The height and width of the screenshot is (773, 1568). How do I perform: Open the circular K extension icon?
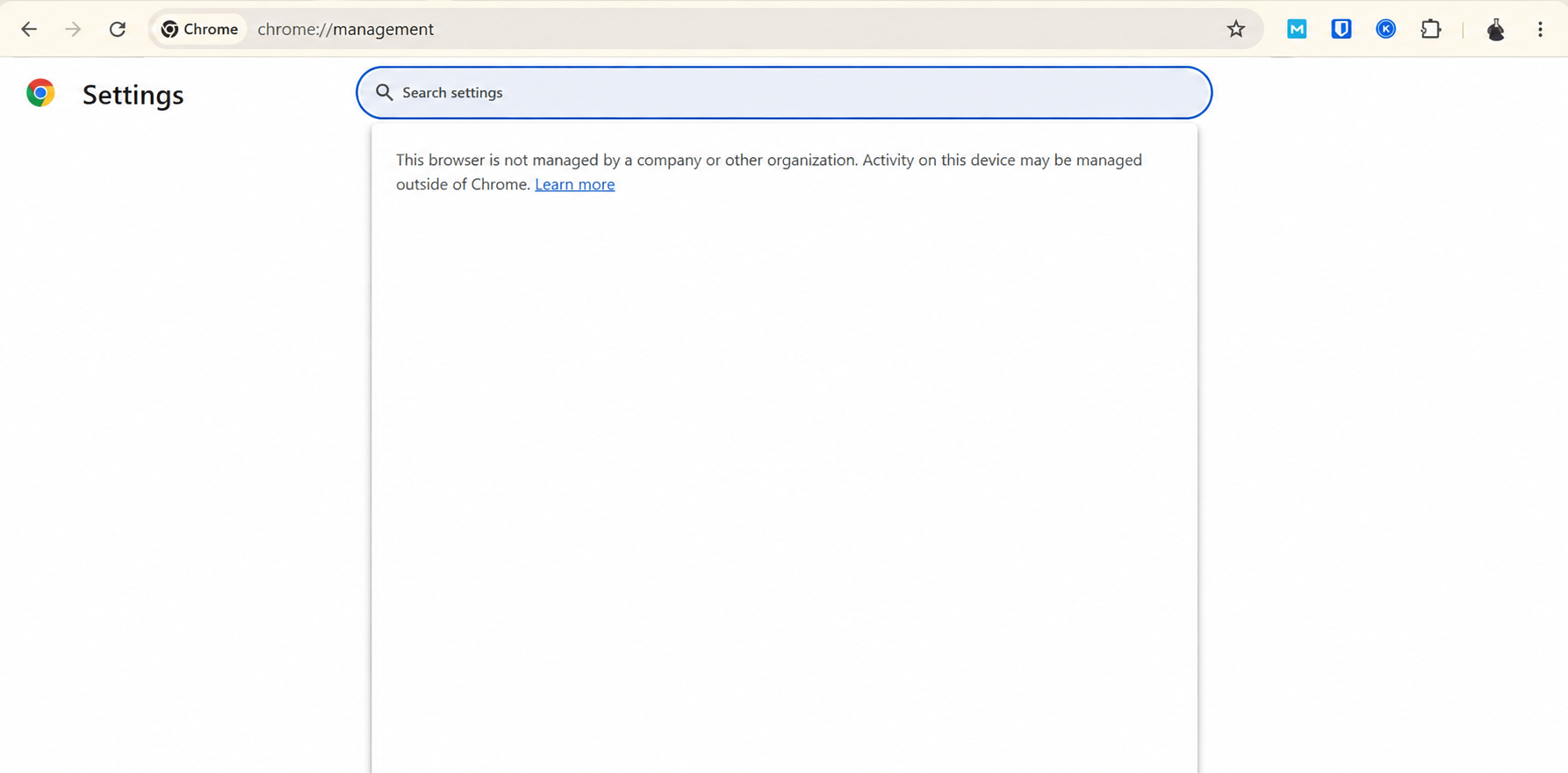click(1386, 29)
